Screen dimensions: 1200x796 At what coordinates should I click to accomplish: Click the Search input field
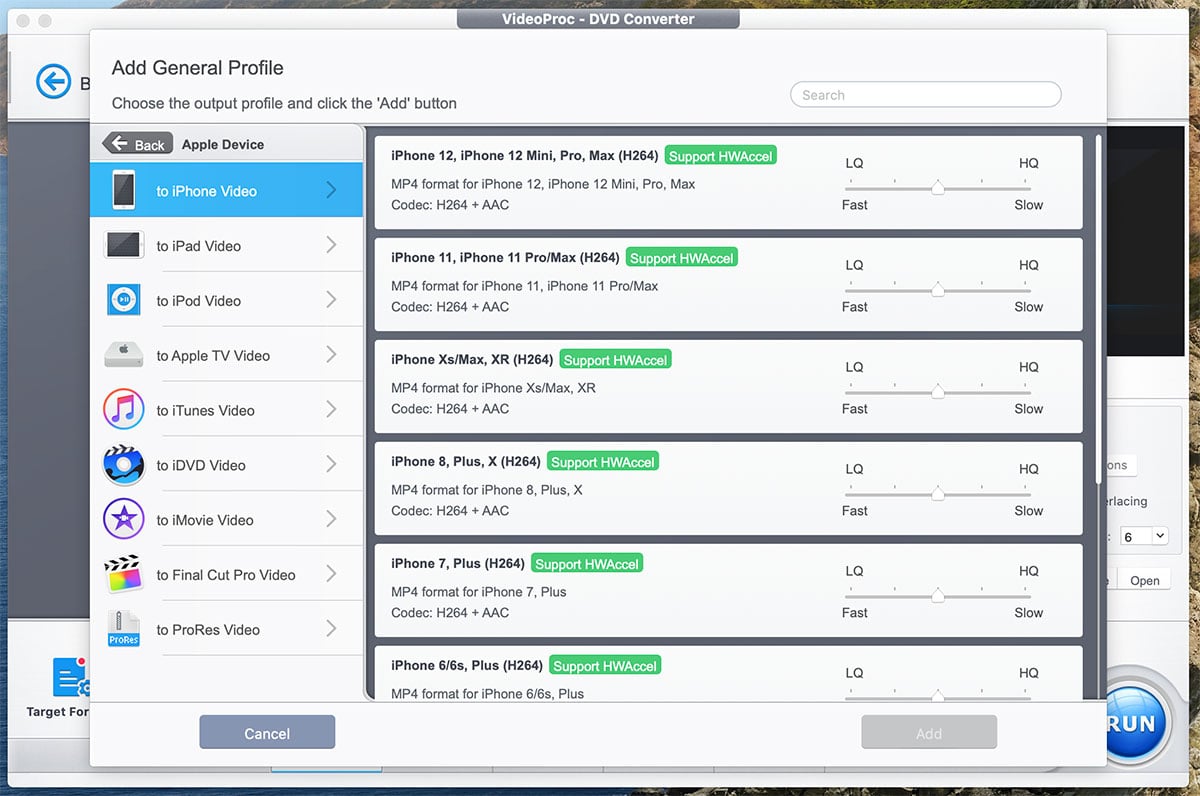click(925, 95)
